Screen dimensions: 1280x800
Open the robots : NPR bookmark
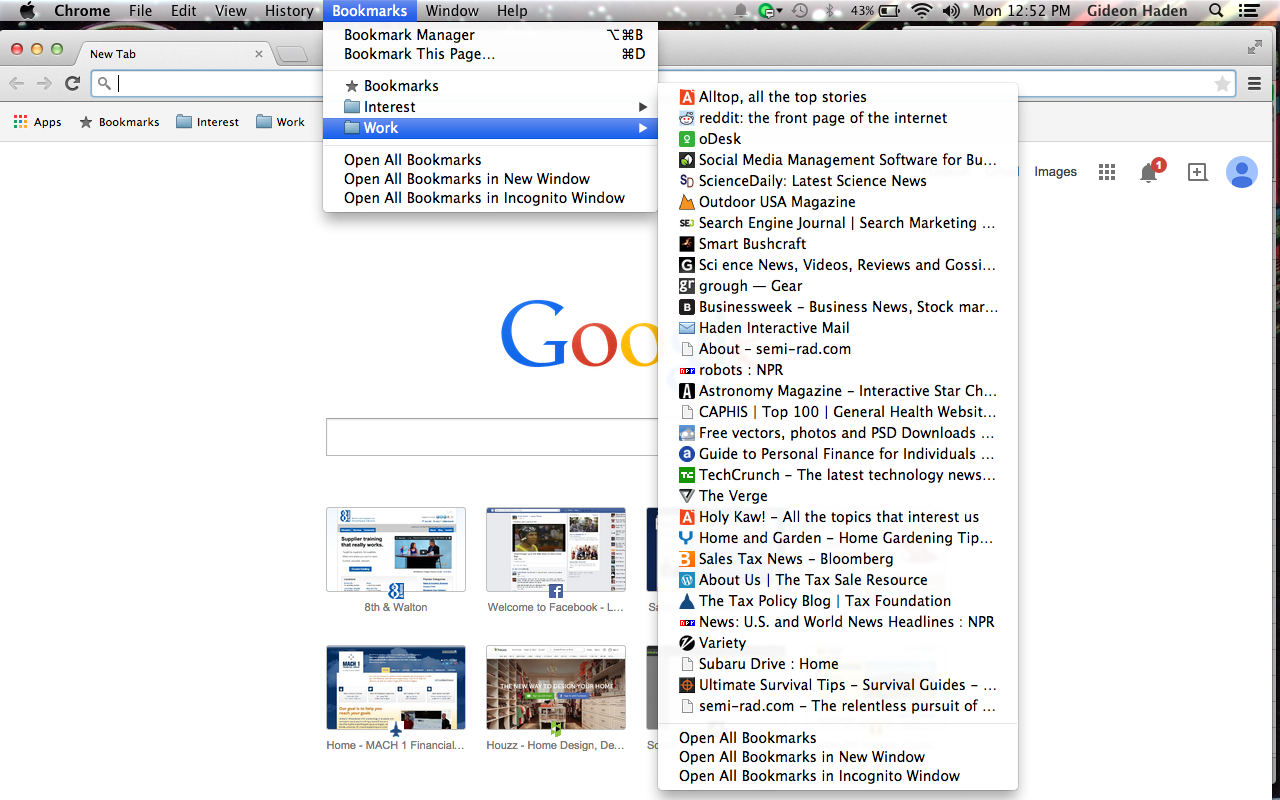[x=838, y=370]
